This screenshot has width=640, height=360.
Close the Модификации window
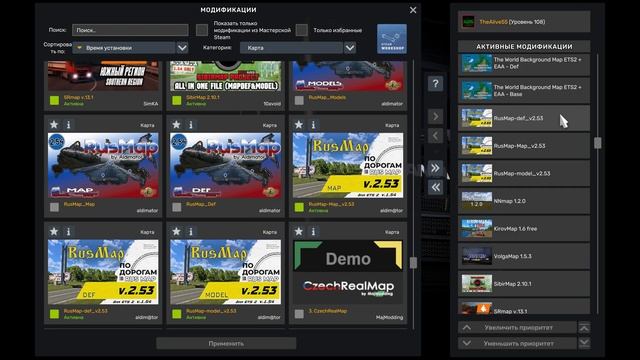tap(413, 10)
